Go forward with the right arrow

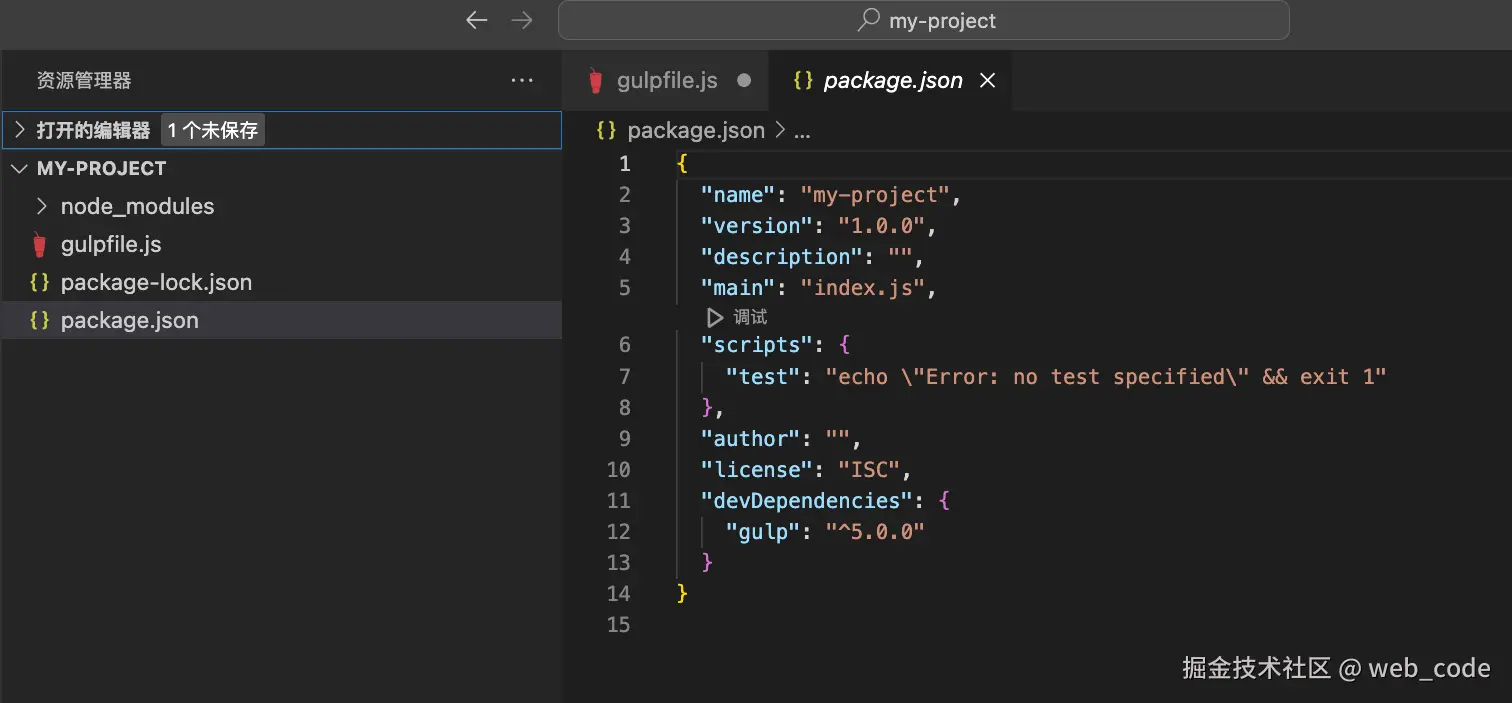(x=522, y=20)
